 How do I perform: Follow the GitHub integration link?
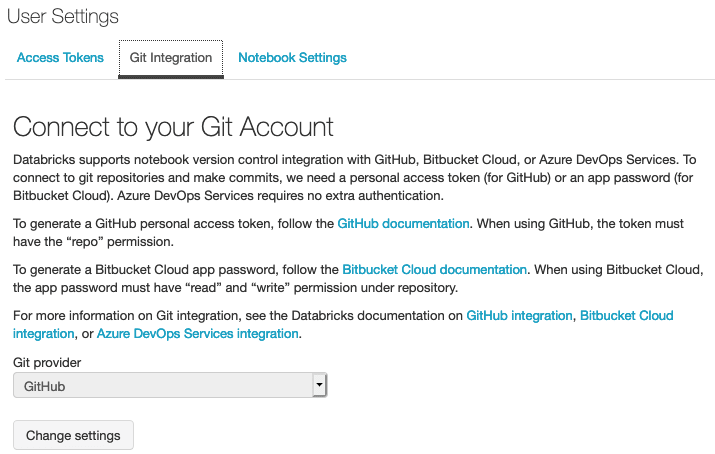(x=519, y=316)
